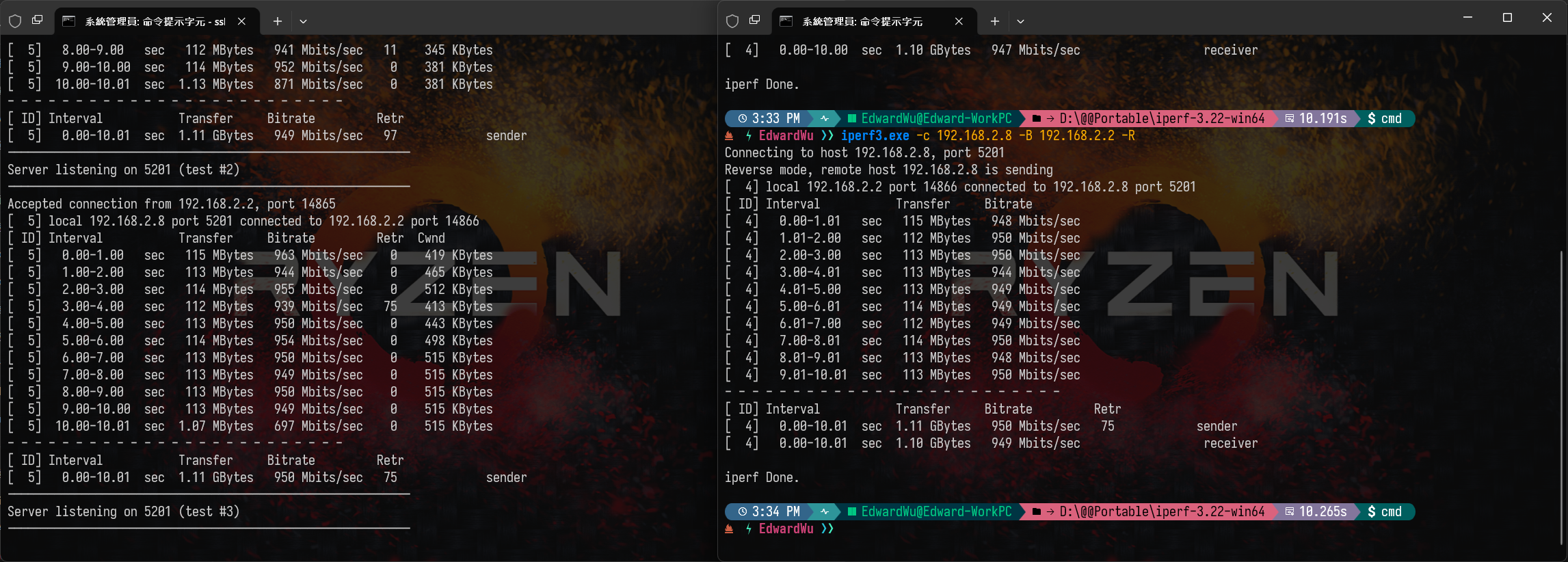
Task: Click the Retr value '97' in left terminal
Action: click(x=390, y=135)
